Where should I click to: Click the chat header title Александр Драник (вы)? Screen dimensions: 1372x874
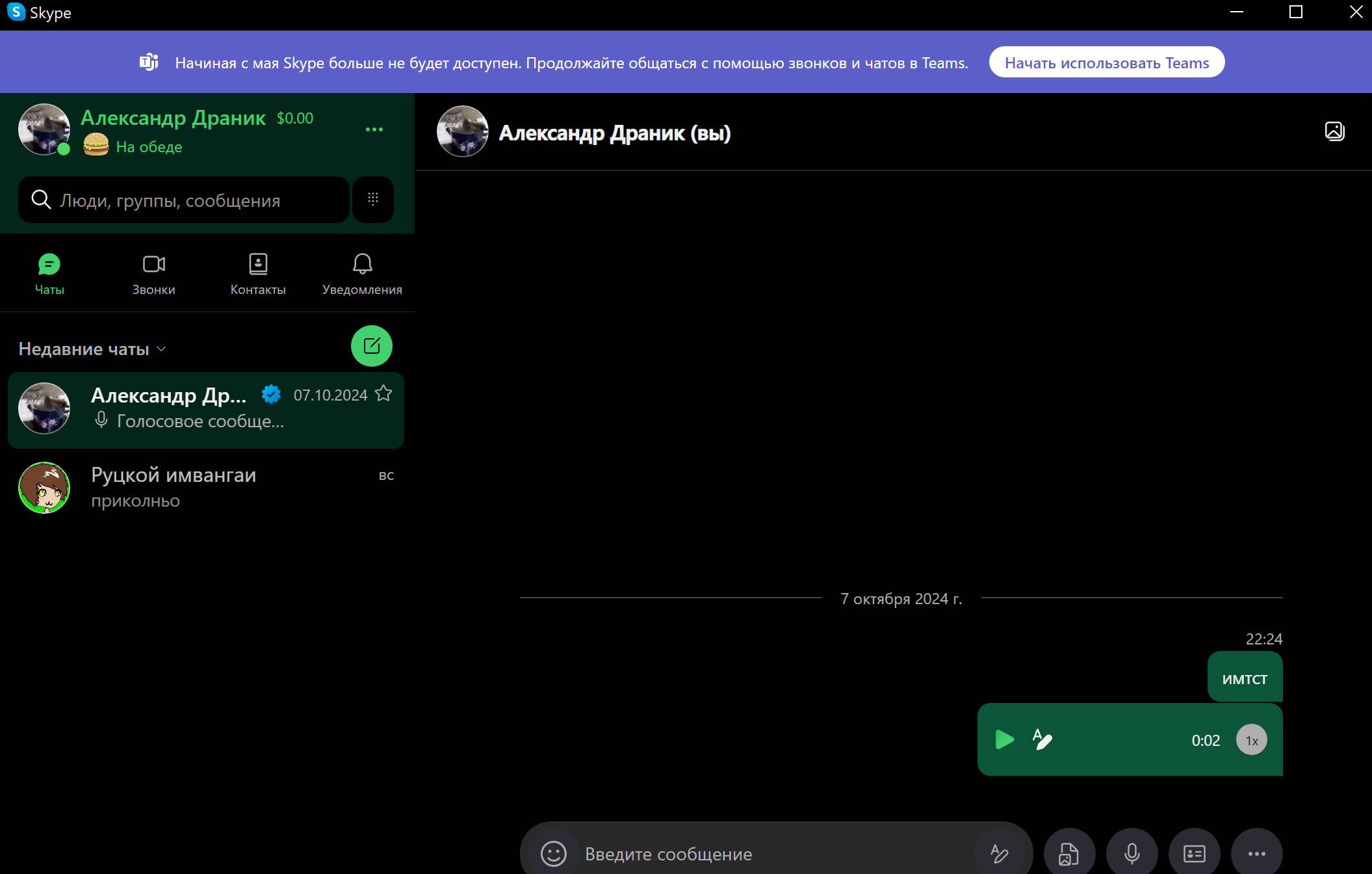click(615, 133)
